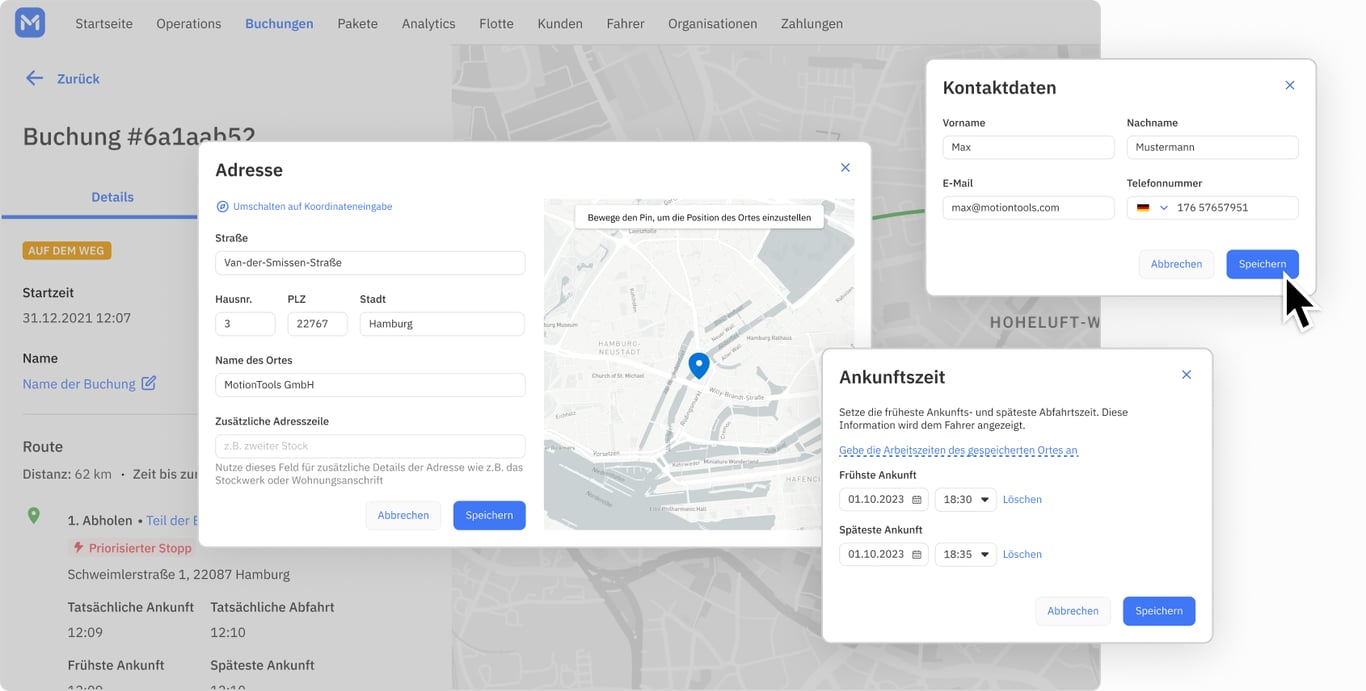Image resolution: width=1366 pixels, height=691 pixels.
Task: Open Analytics in the navigation bar
Action: (x=428, y=23)
